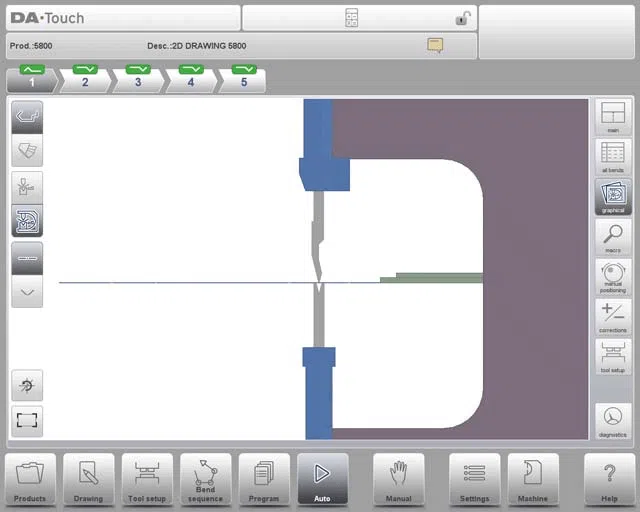The image size is (640, 512).
Task: Open the product notes icon
Action: (435, 45)
